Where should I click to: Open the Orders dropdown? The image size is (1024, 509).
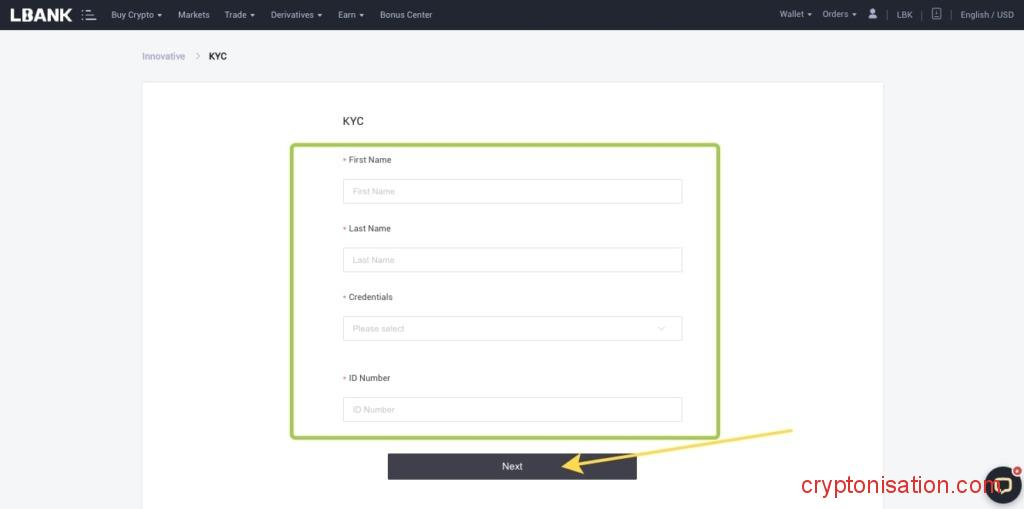[x=839, y=14]
